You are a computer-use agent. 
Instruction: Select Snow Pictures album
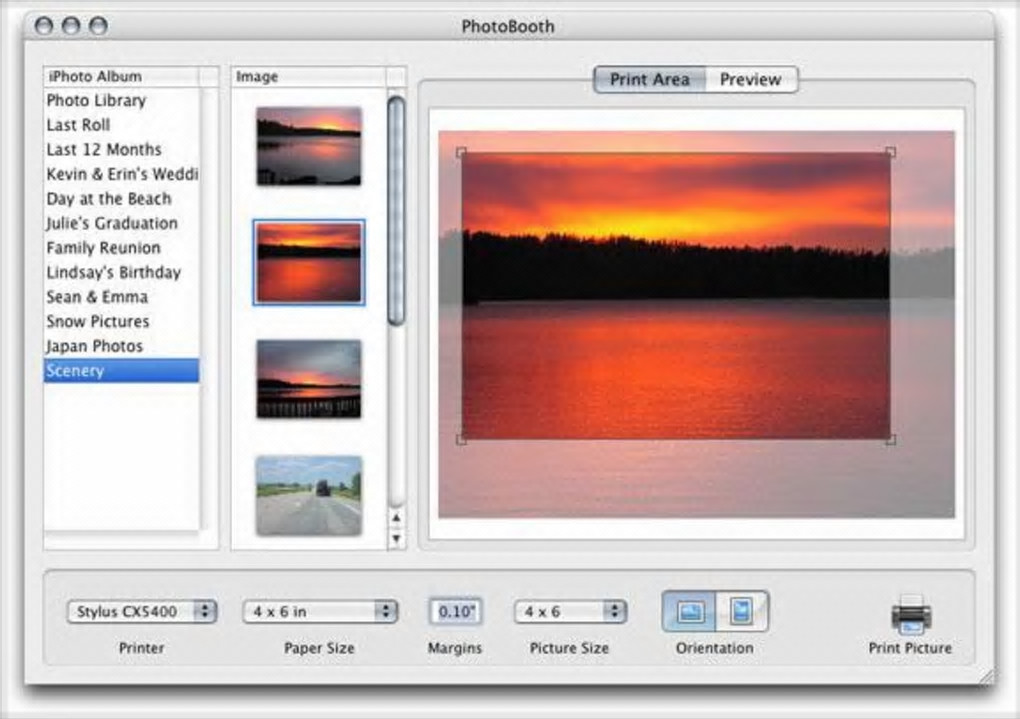tap(122, 321)
